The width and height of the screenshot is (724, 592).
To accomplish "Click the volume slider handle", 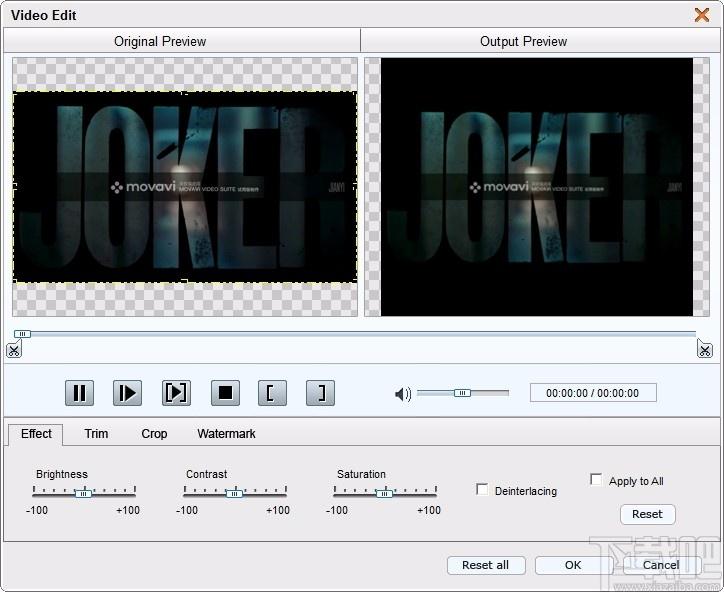I will (462, 393).
